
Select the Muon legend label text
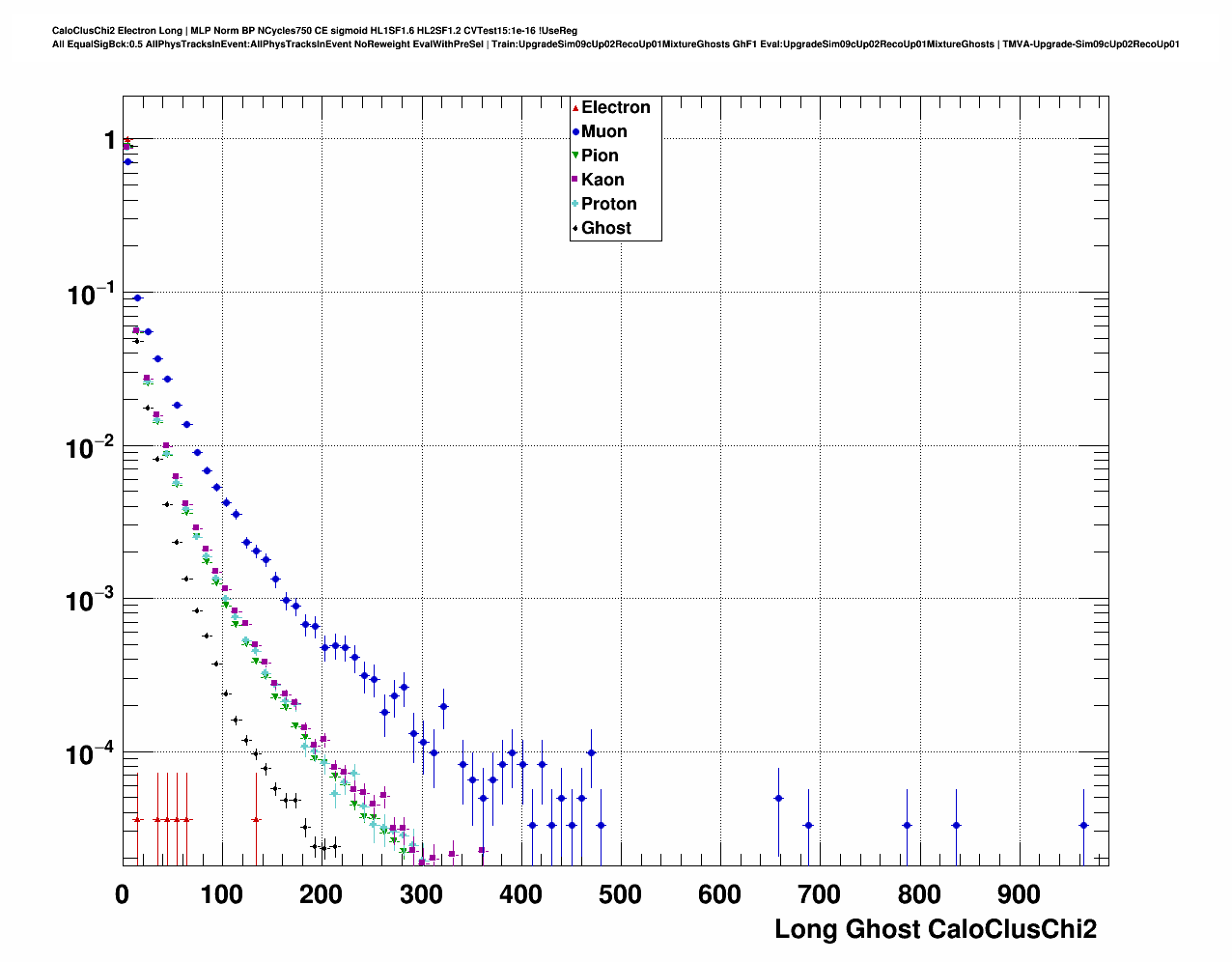pyautogui.click(x=603, y=131)
